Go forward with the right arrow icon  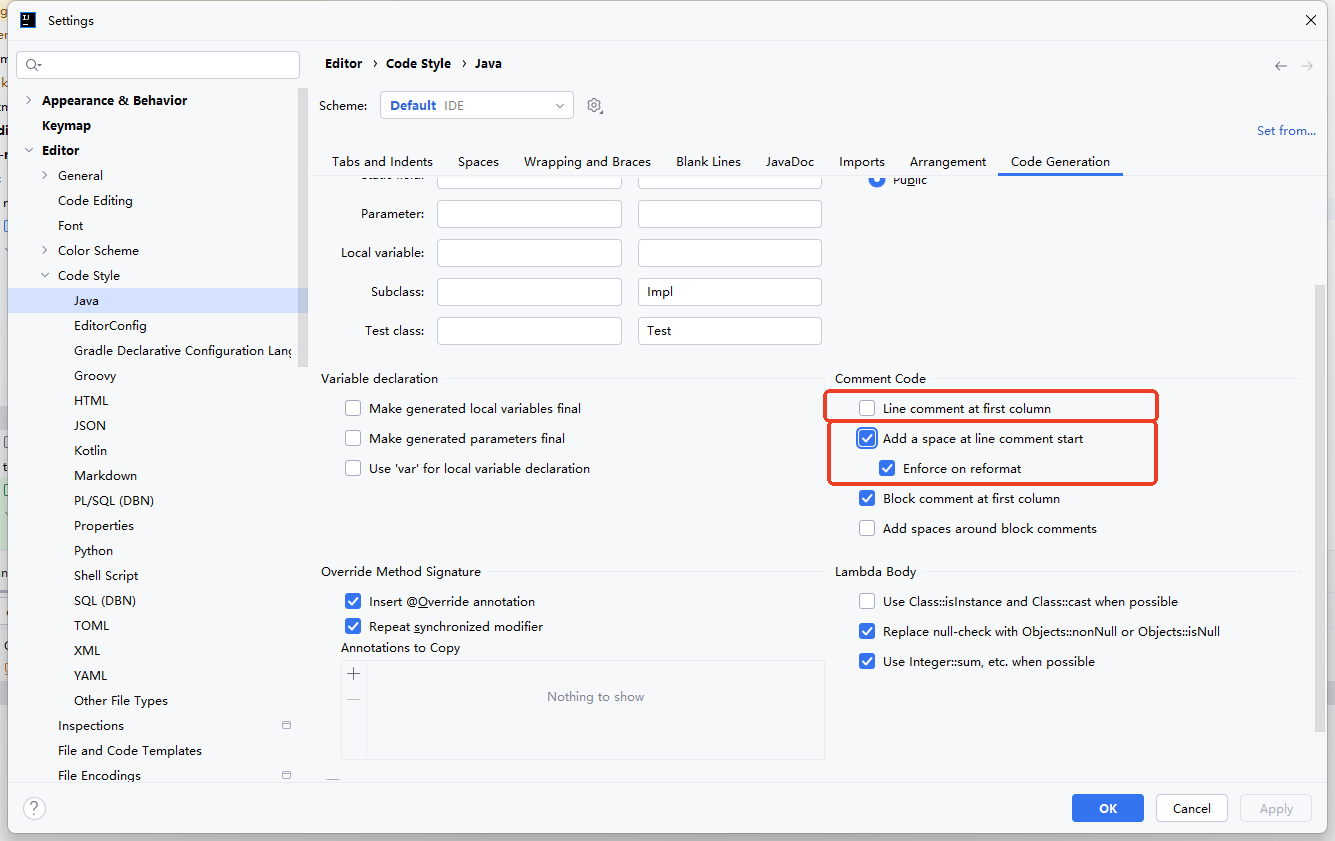pyautogui.click(x=1307, y=65)
